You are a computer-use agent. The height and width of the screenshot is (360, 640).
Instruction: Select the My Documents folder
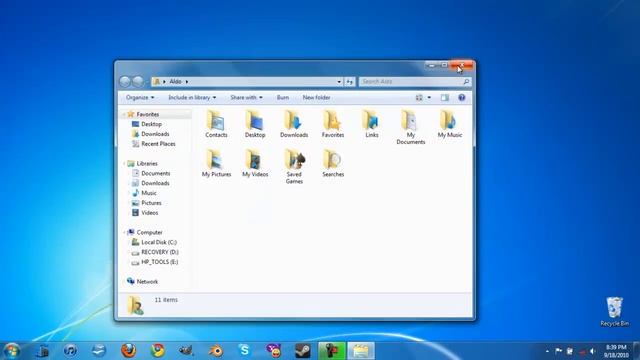click(x=411, y=127)
